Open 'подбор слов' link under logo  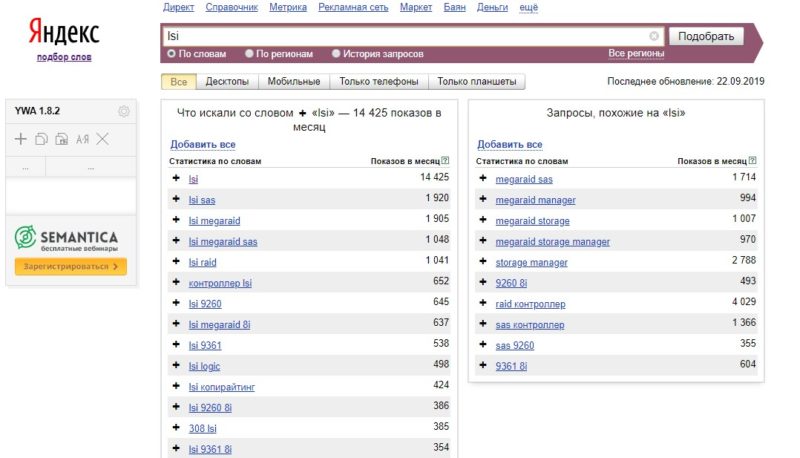pyautogui.click(x=64, y=57)
